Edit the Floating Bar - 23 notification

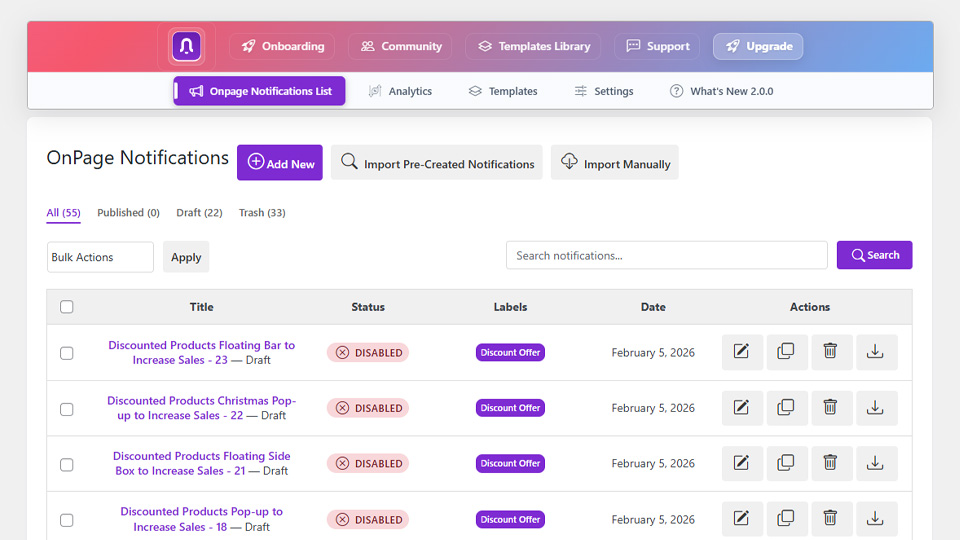coord(741,352)
